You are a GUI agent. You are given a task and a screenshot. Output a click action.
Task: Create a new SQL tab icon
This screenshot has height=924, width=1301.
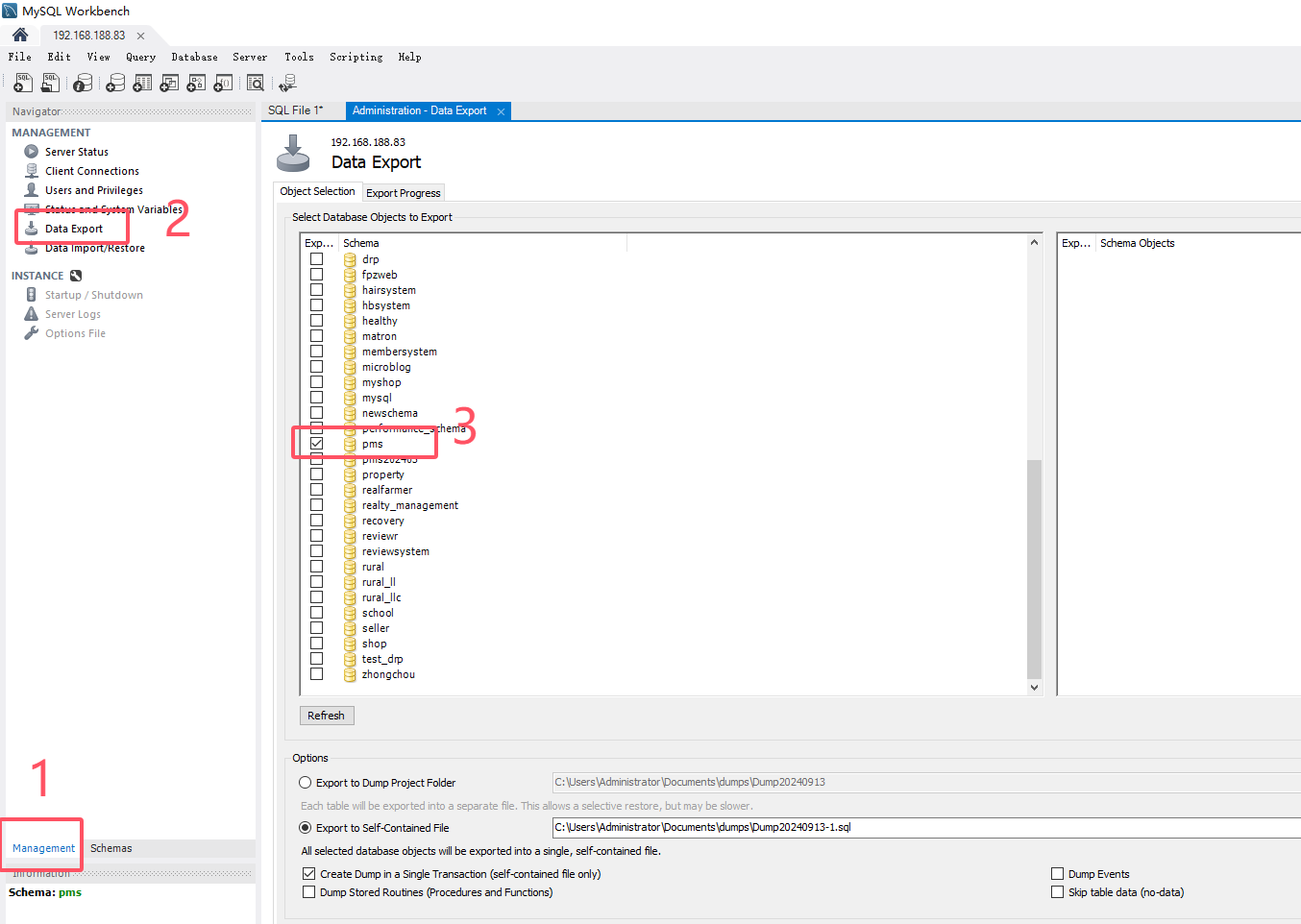[23, 84]
